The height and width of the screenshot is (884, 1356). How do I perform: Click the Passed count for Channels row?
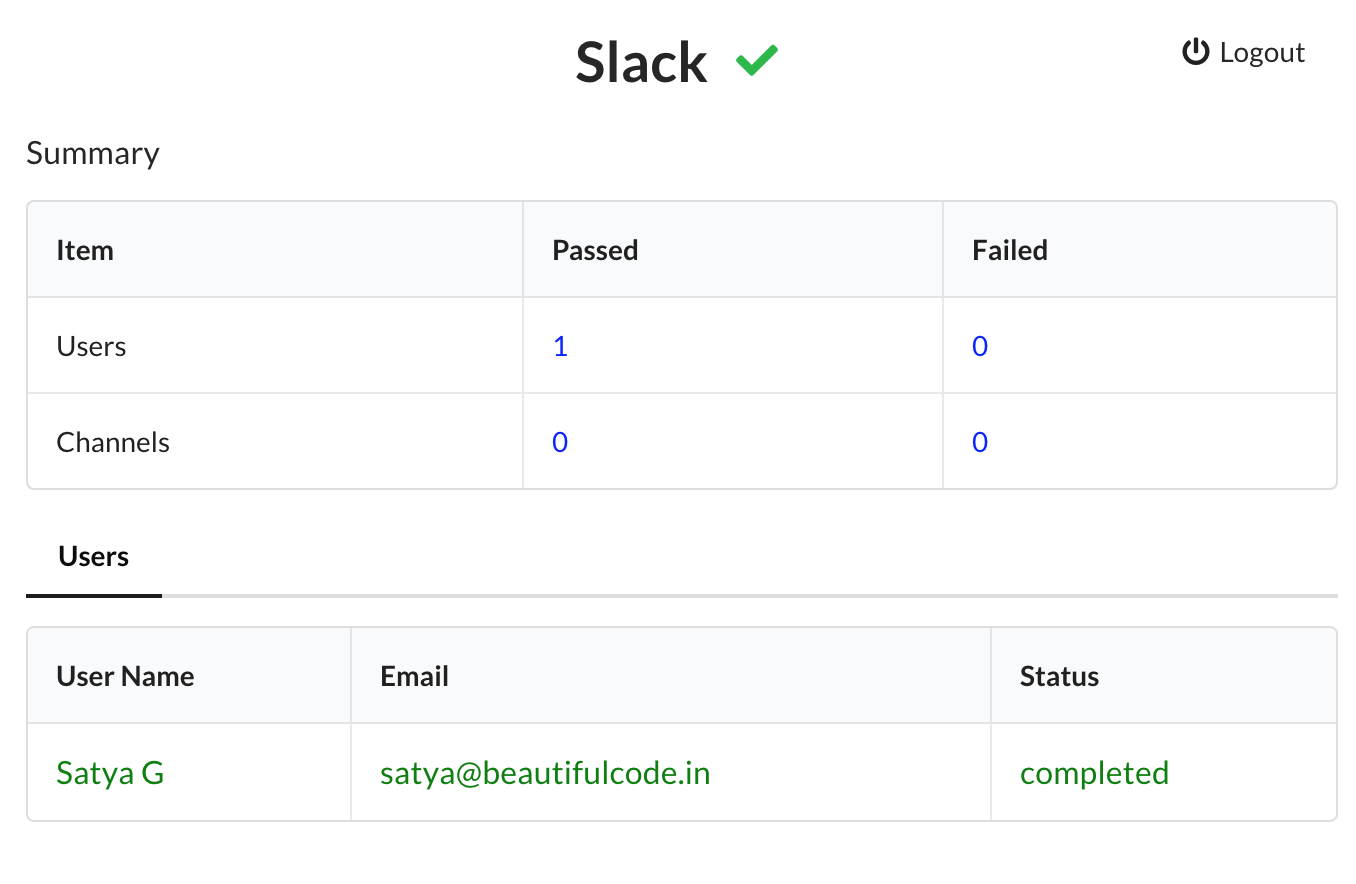click(560, 441)
